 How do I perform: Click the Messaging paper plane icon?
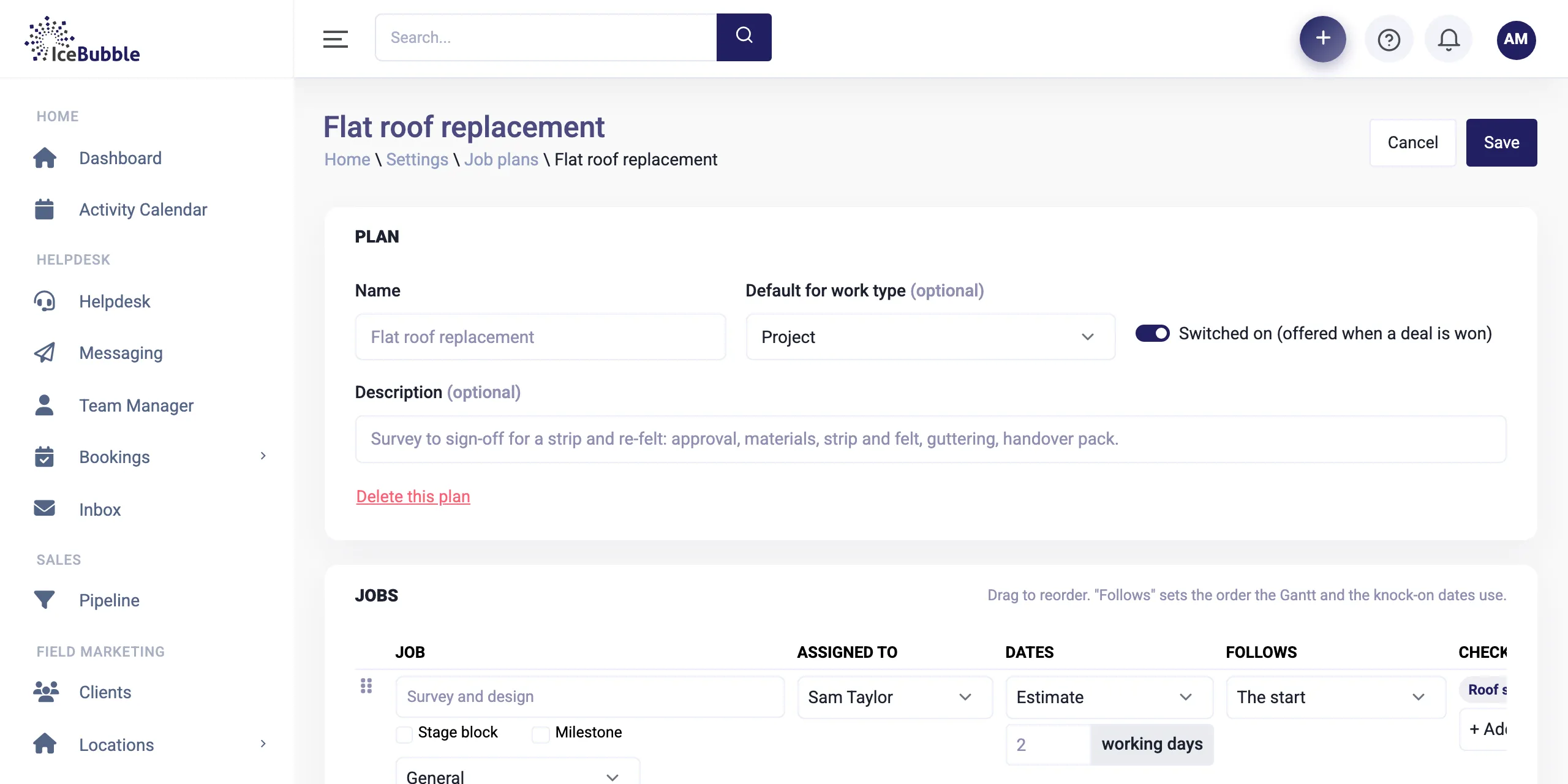click(x=44, y=353)
